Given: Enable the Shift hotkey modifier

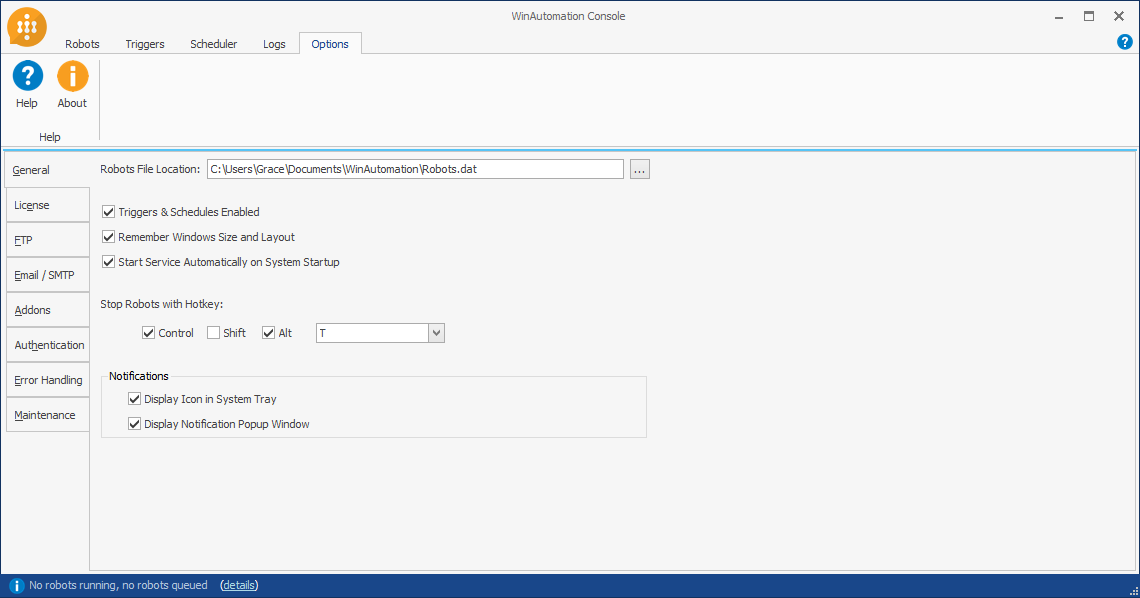Looking at the screenshot, I should pyautogui.click(x=213, y=333).
